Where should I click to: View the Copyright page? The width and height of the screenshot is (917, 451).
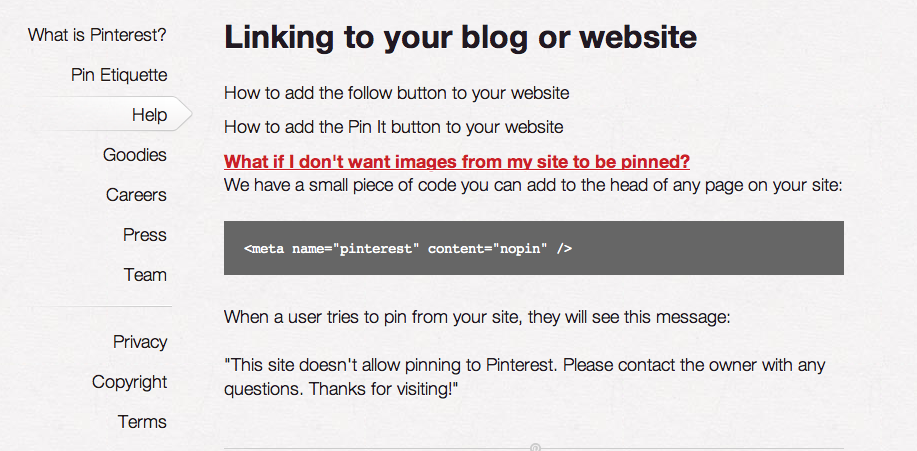click(130, 382)
